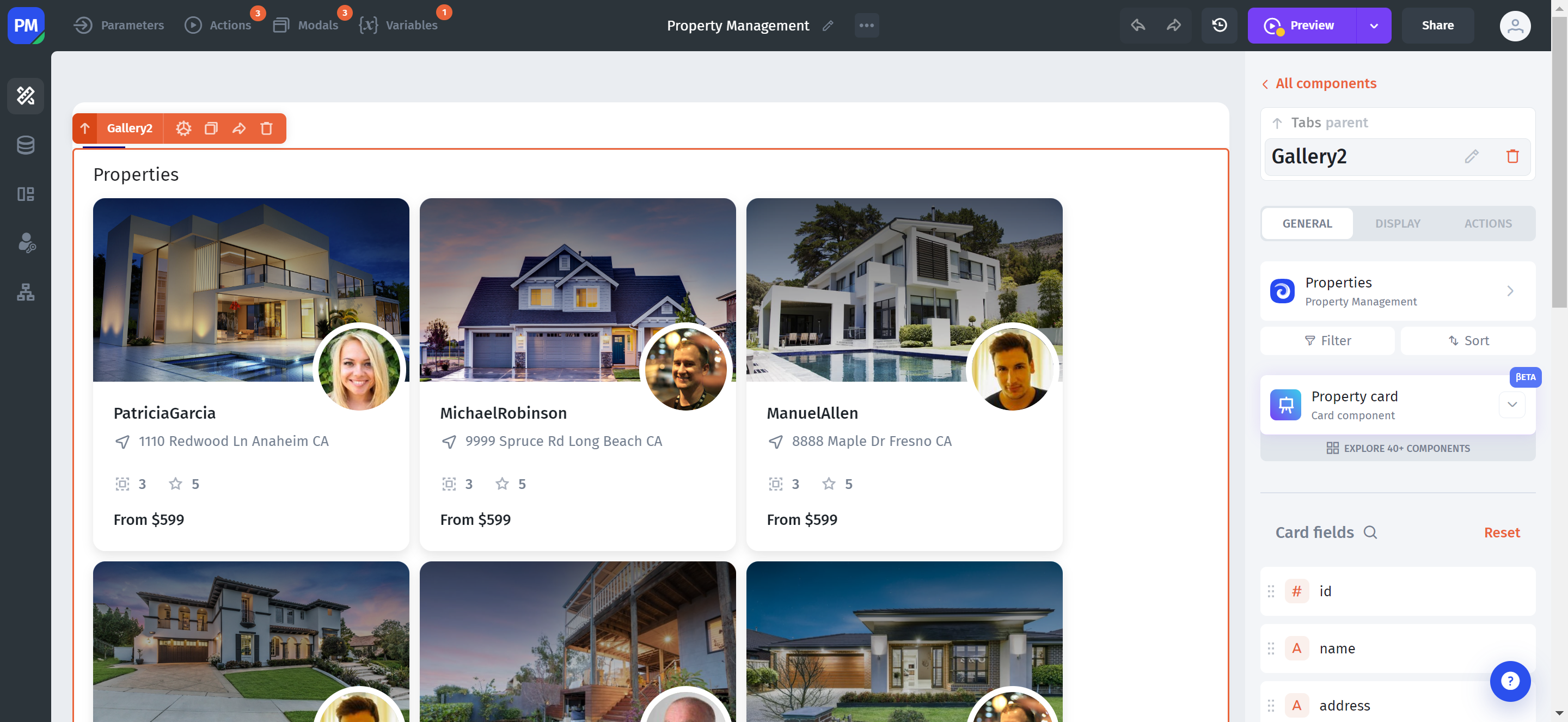Click the Filter button

click(1327, 341)
